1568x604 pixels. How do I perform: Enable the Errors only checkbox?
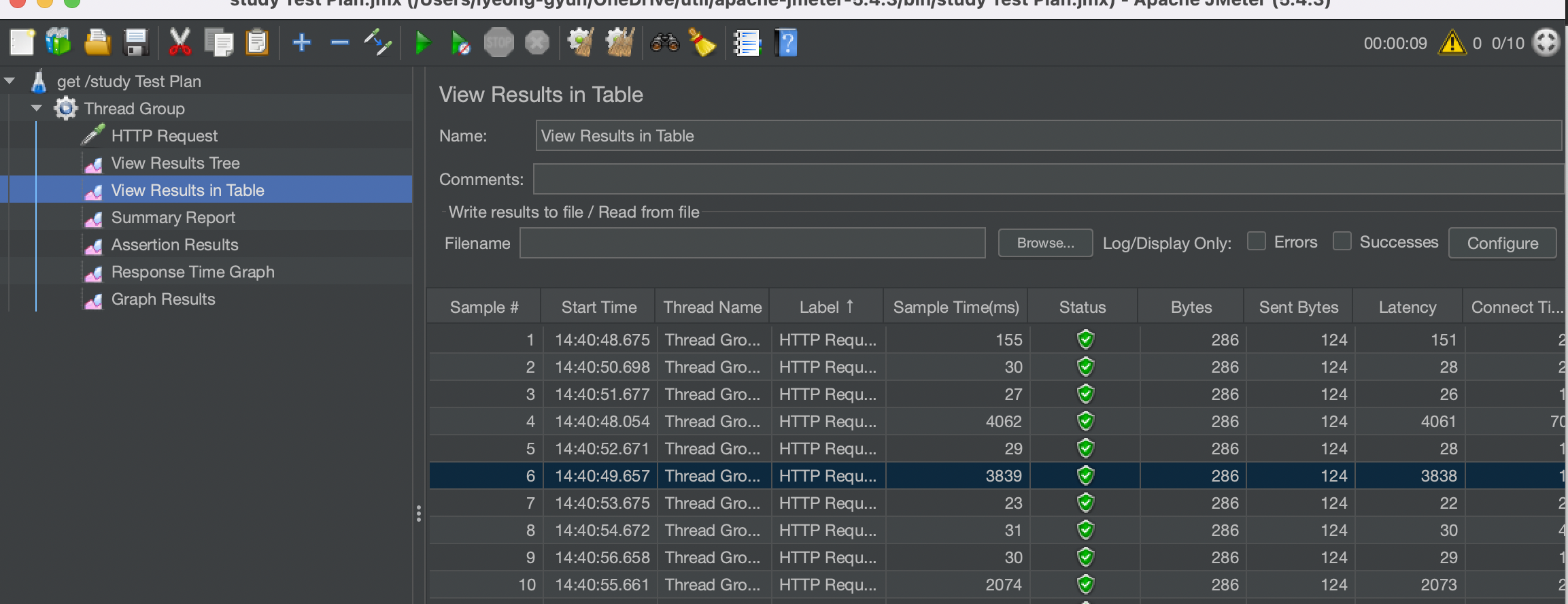click(x=1257, y=241)
